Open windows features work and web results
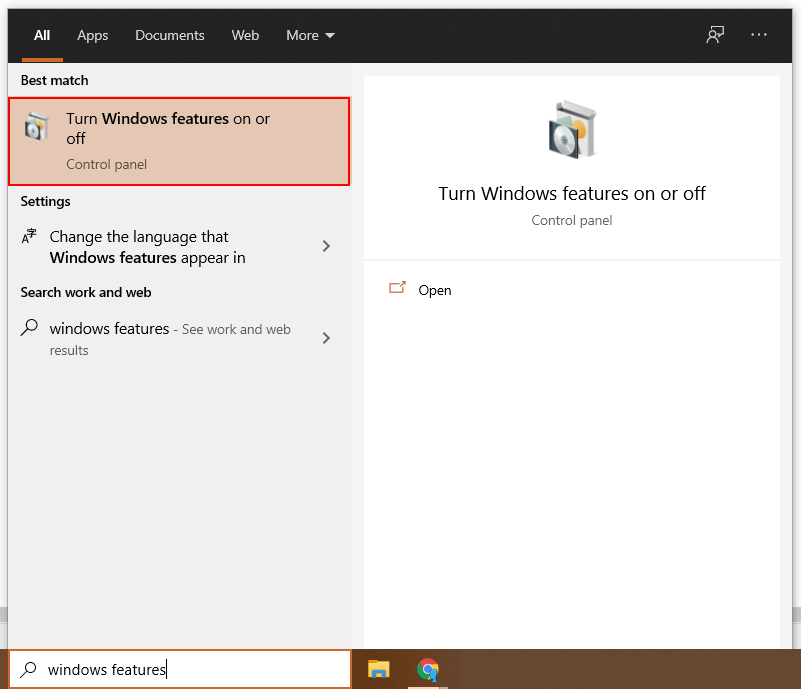Viewport: 801px width, 690px height. [x=179, y=339]
